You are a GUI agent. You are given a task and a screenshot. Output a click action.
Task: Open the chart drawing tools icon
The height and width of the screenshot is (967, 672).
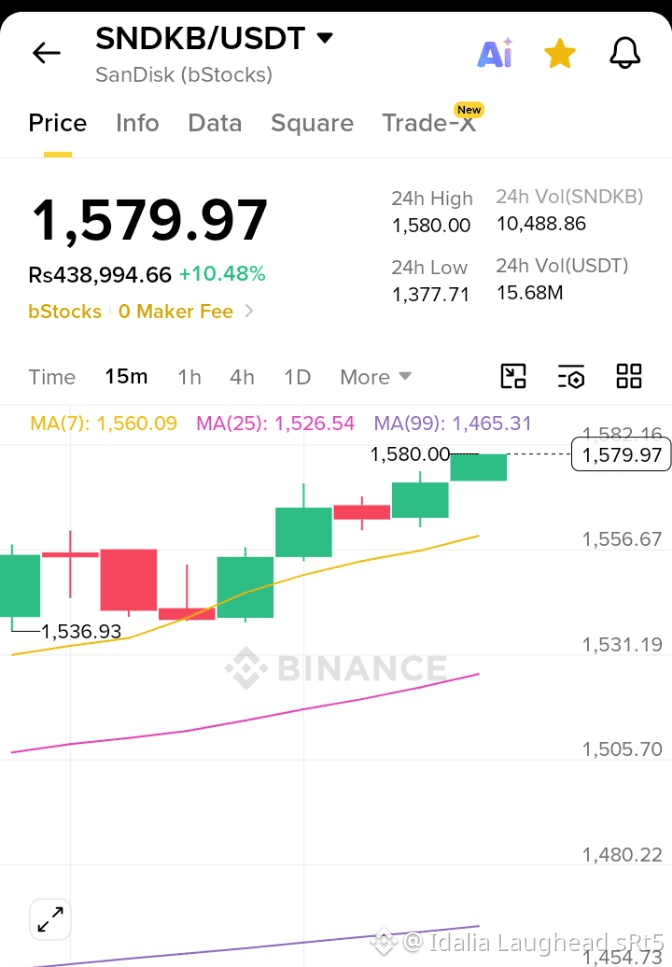pos(513,376)
